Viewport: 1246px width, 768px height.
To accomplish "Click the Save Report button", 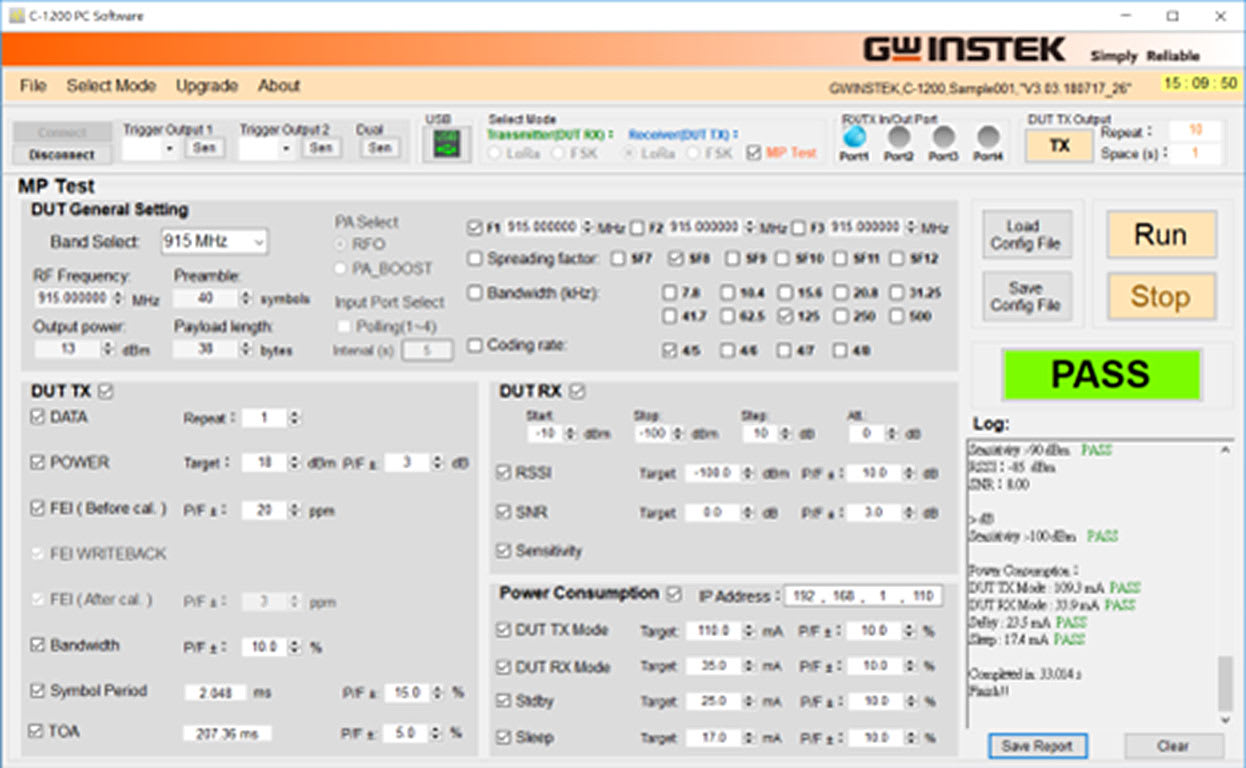I will tap(1037, 746).
